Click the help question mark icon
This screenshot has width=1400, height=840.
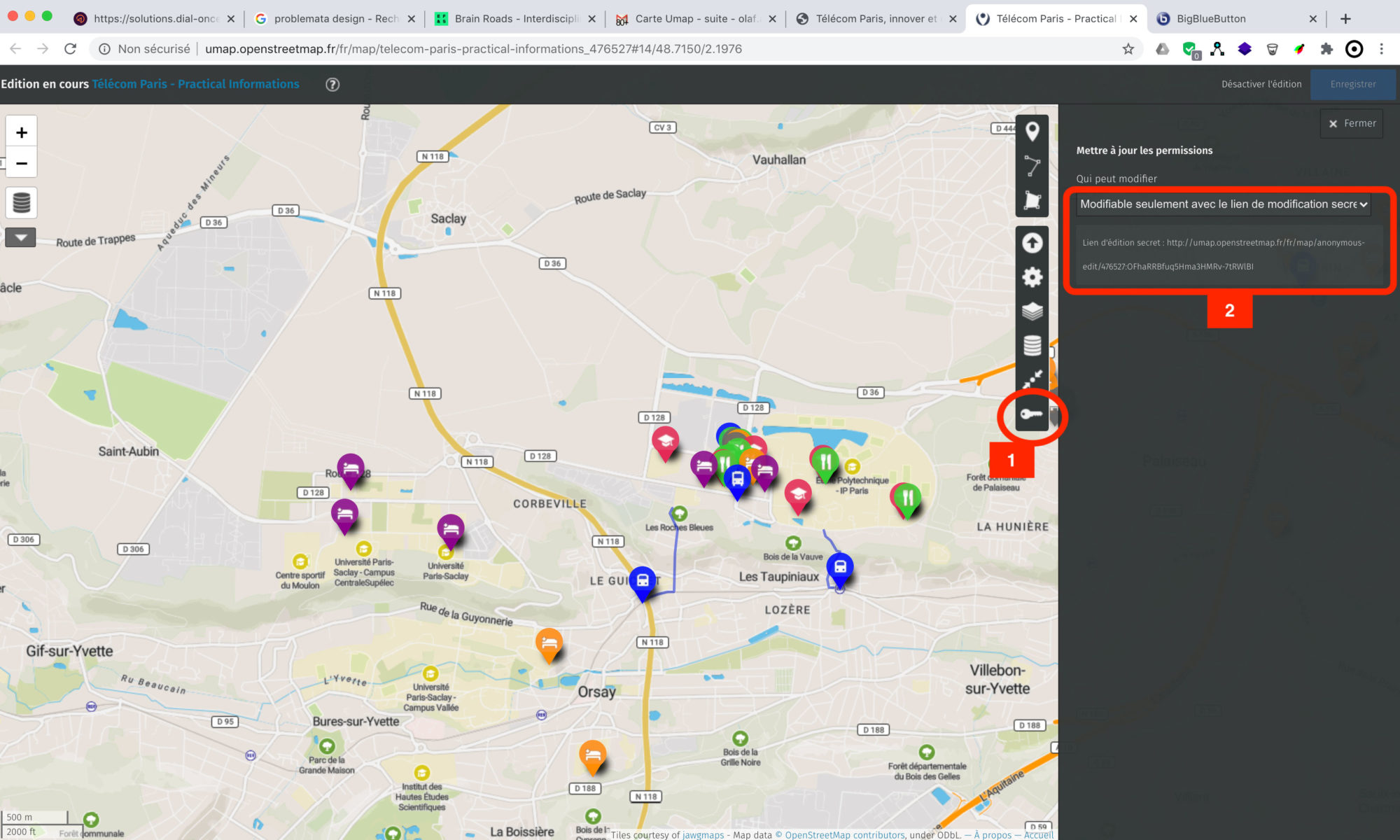click(332, 84)
